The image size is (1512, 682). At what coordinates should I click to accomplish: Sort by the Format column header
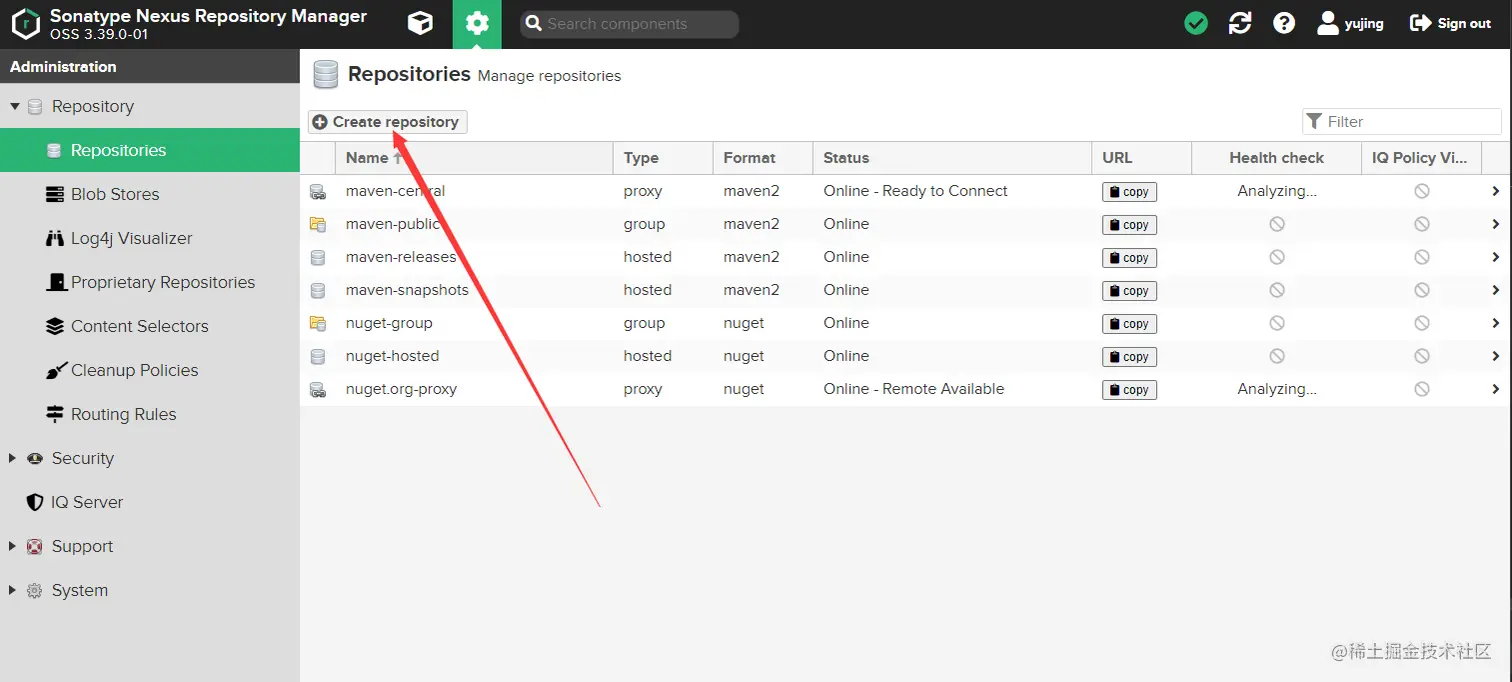tap(762, 158)
